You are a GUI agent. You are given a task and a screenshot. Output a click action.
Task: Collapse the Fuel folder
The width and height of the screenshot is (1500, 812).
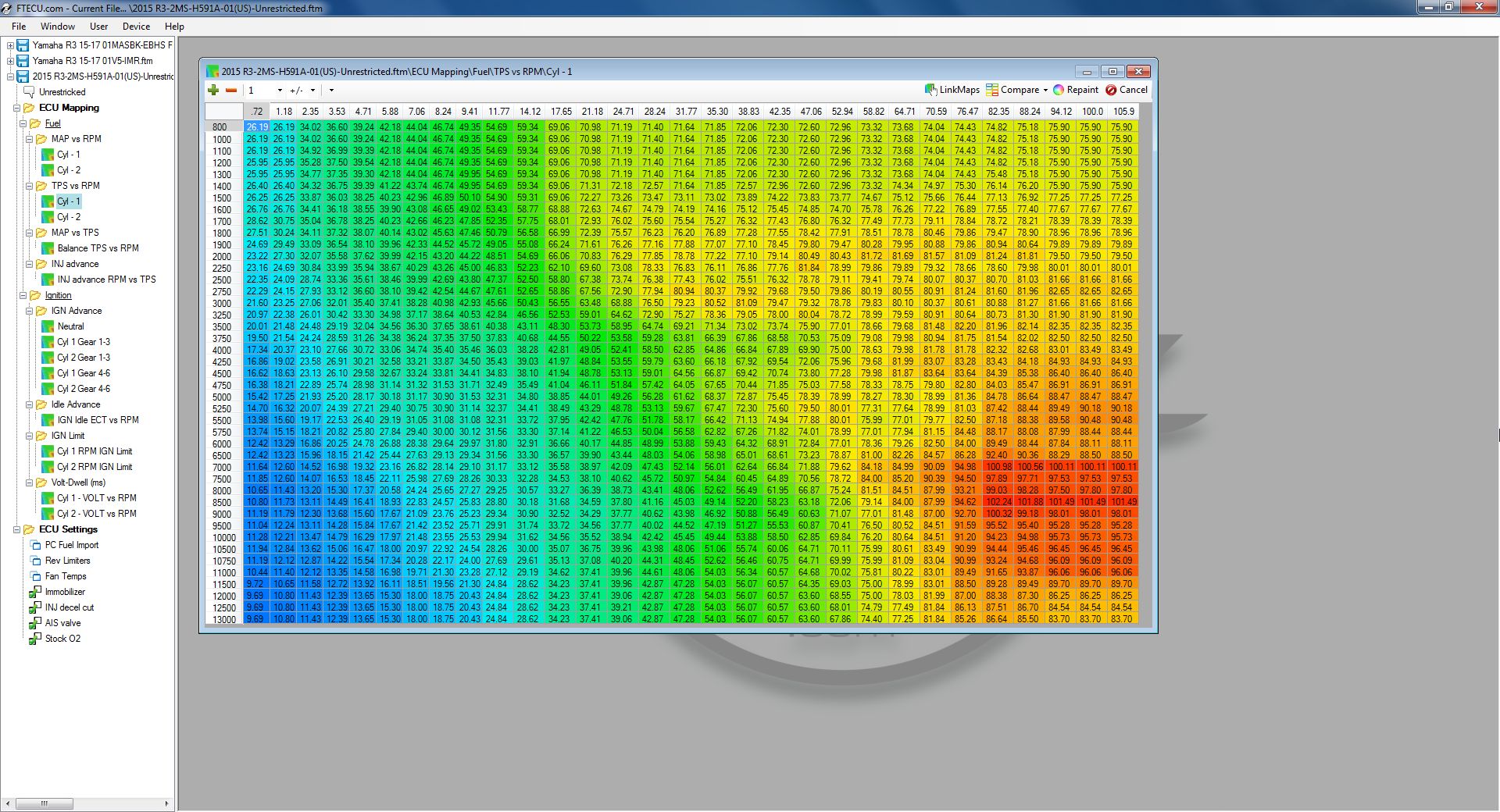click(x=23, y=123)
